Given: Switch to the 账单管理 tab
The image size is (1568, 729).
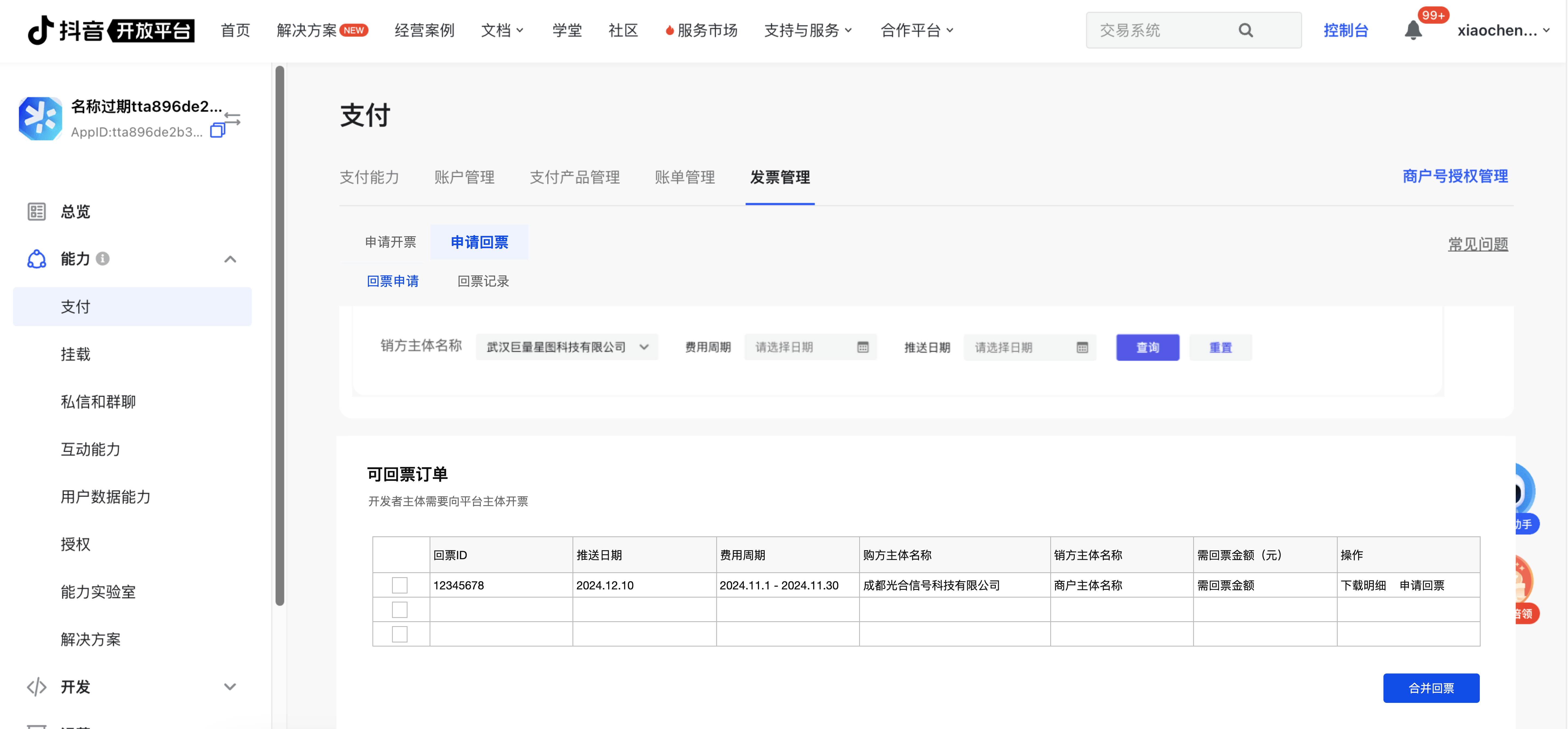Looking at the screenshot, I should pyautogui.click(x=685, y=177).
